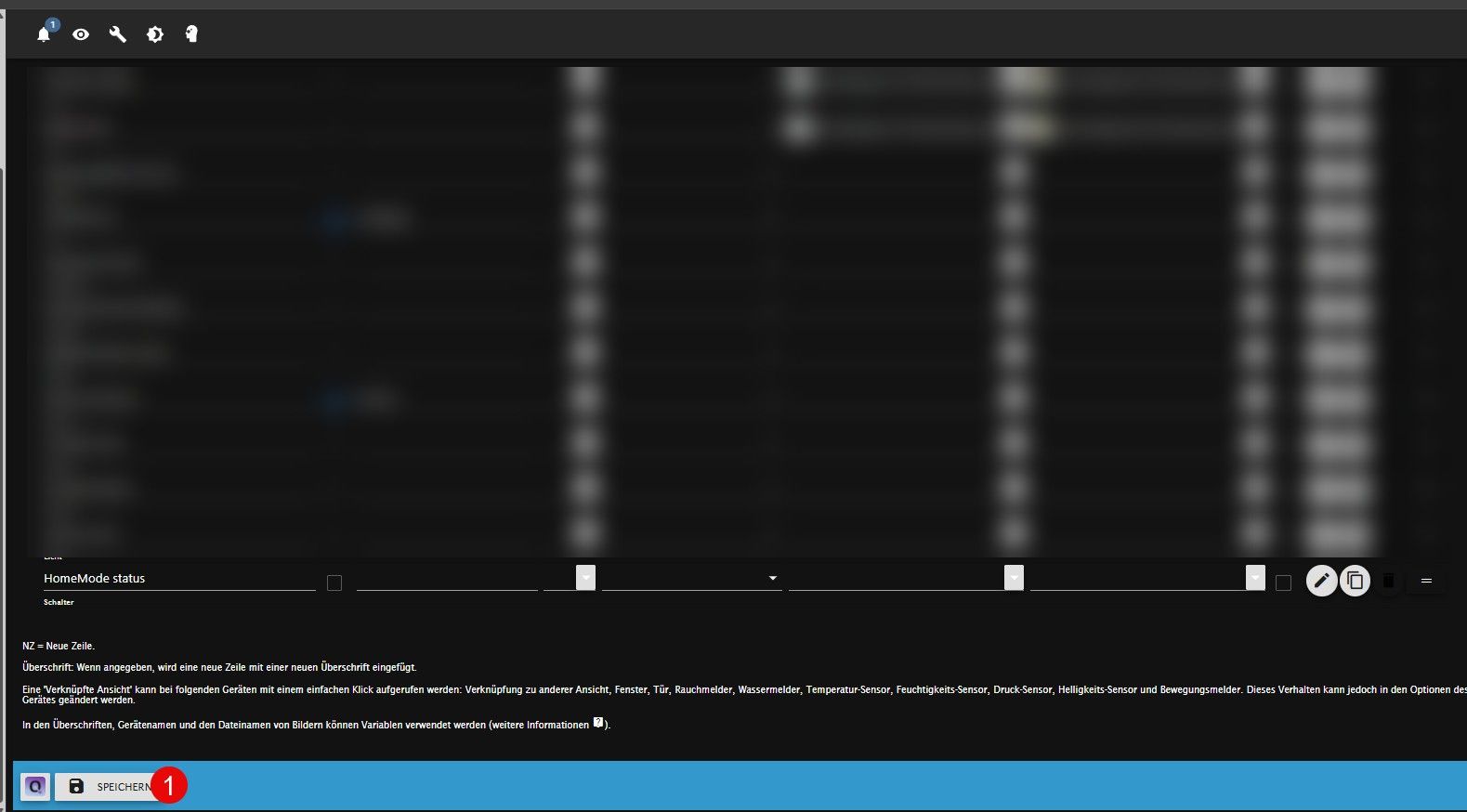Click the SPEICHERN save button

(x=110, y=786)
